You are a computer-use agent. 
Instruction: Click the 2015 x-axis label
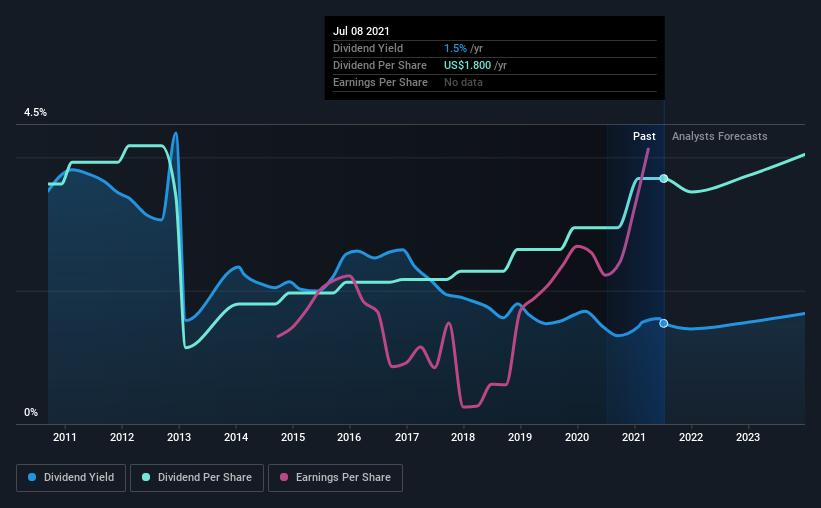point(293,437)
